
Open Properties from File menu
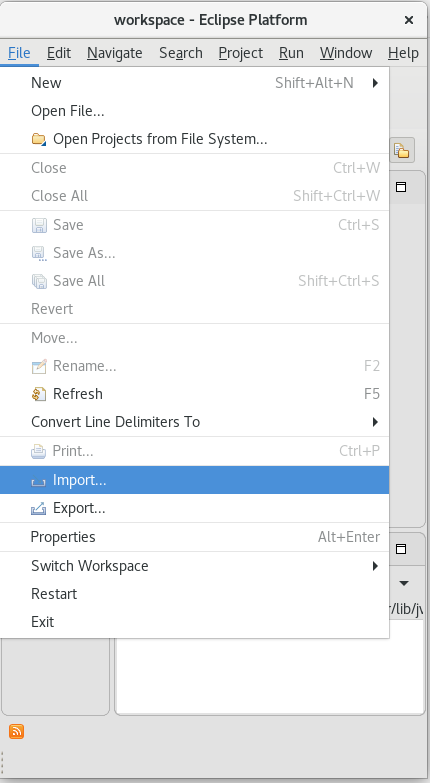click(x=194, y=537)
